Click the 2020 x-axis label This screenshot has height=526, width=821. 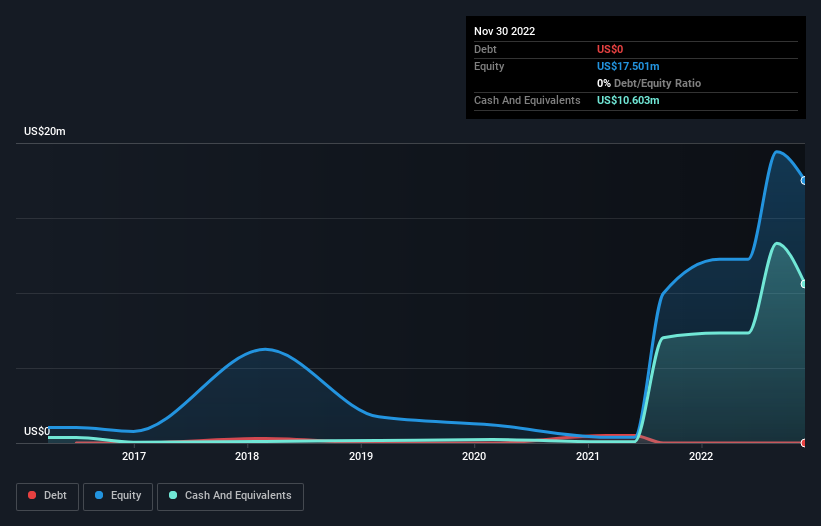[x=474, y=456]
